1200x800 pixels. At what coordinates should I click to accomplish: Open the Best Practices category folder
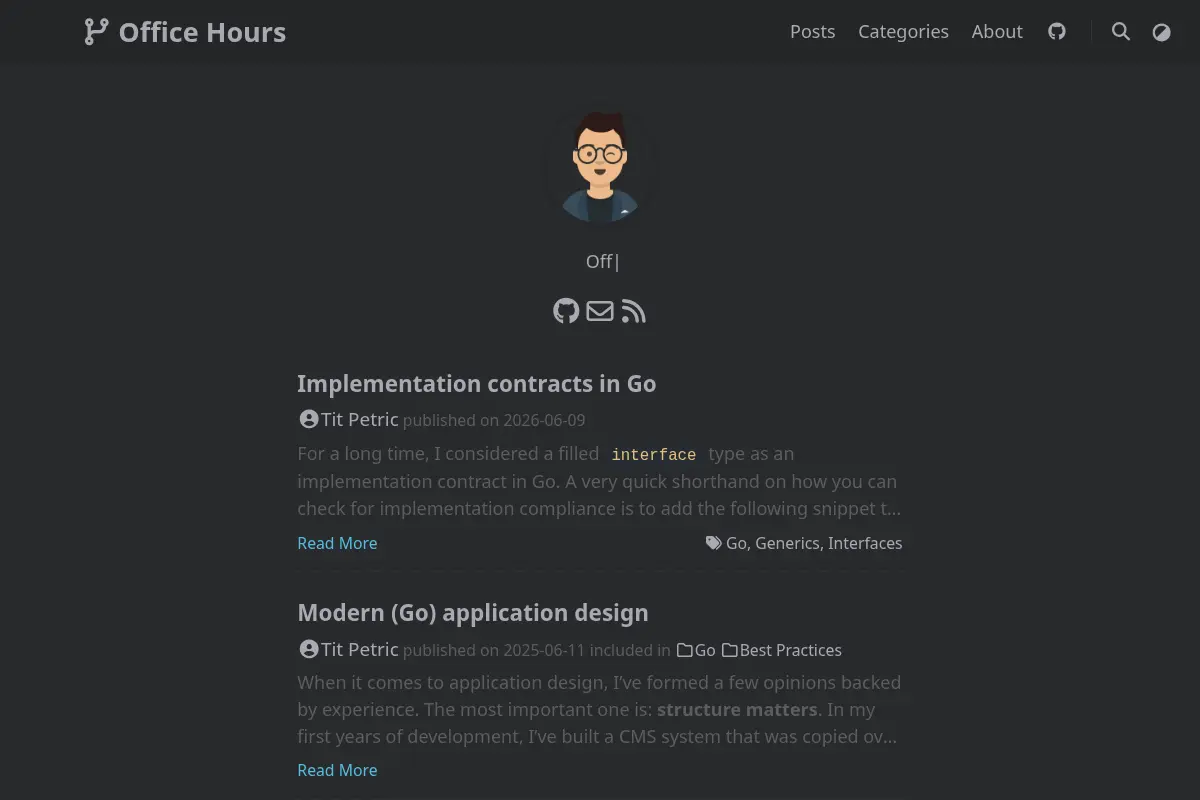coord(782,650)
